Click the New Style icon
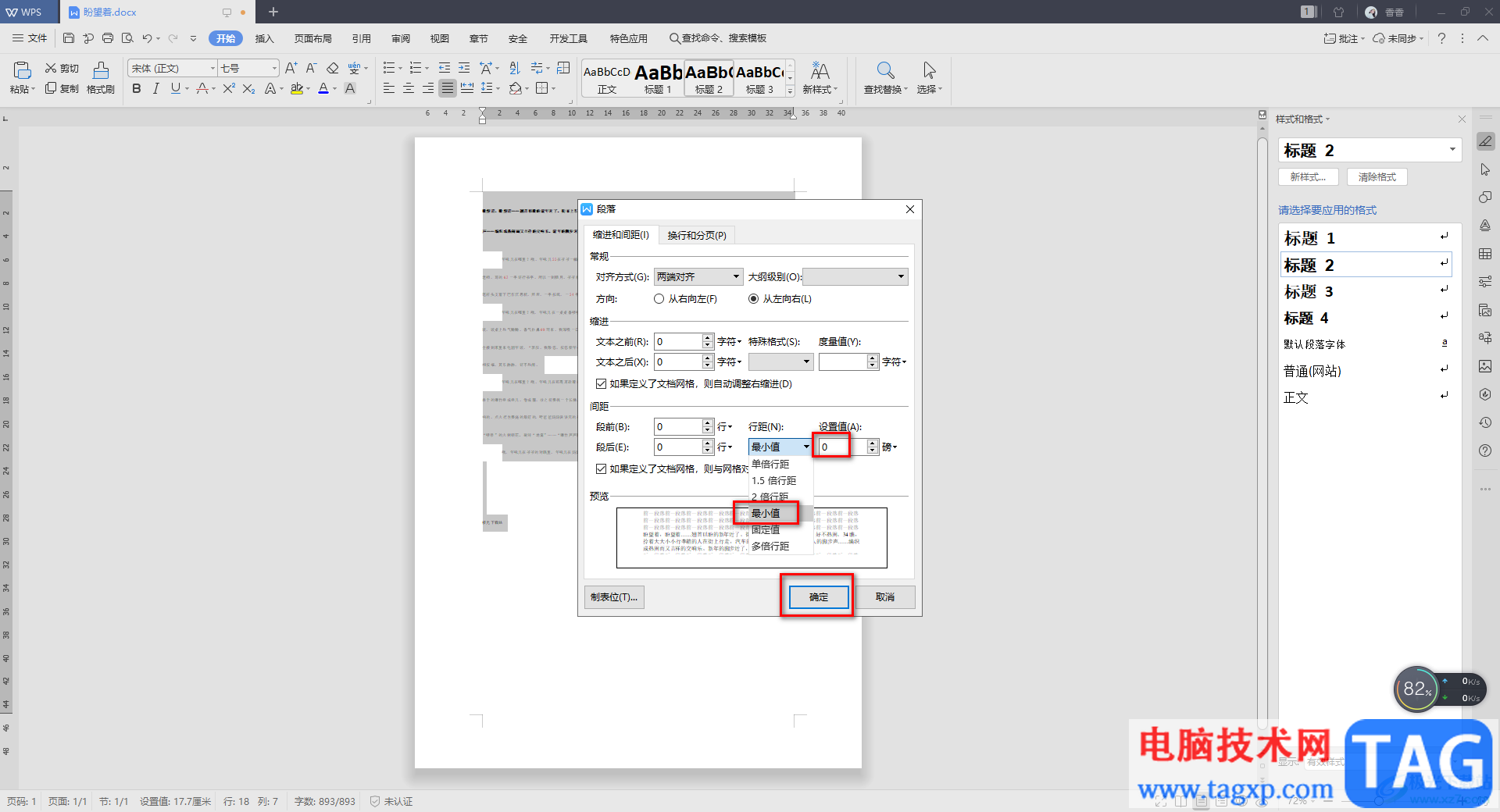 coord(820,71)
